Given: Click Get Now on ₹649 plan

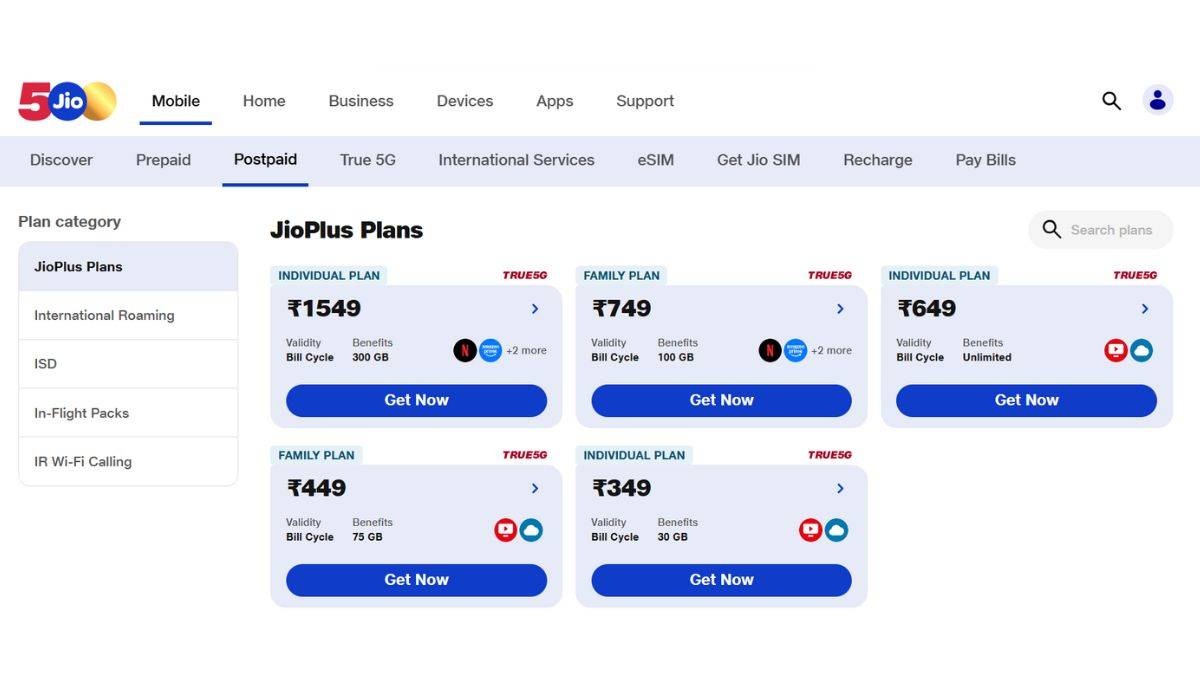Looking at the screenshot, I should tap(1025, 400).
